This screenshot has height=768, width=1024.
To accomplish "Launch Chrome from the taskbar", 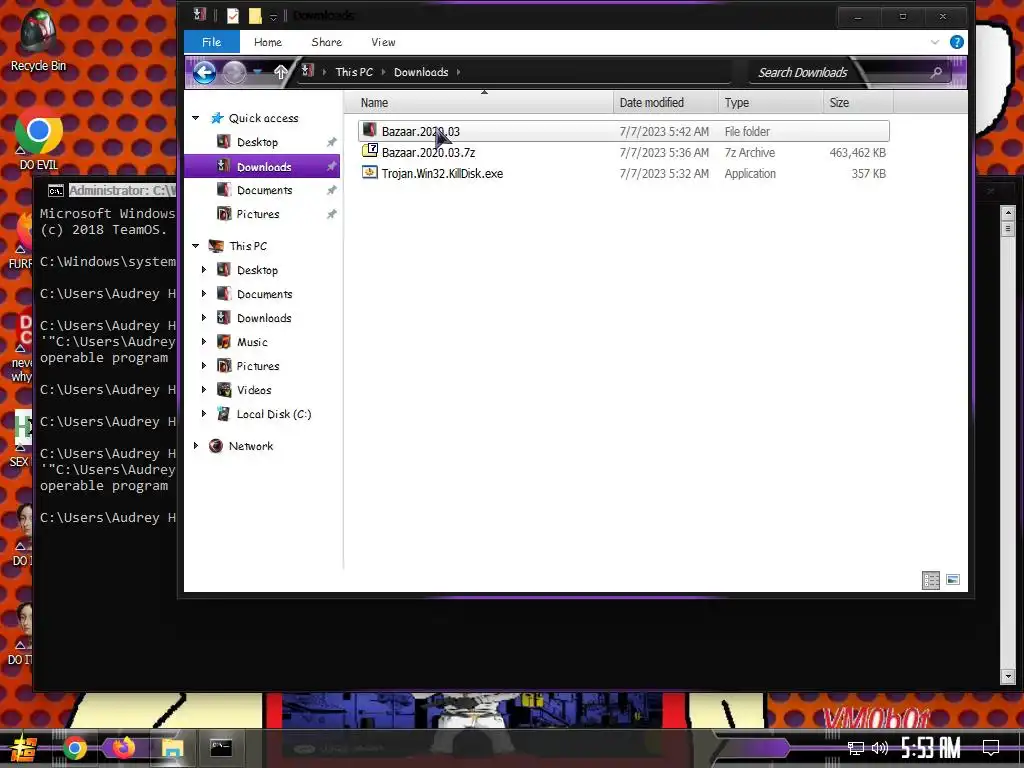I will [75, 748].
